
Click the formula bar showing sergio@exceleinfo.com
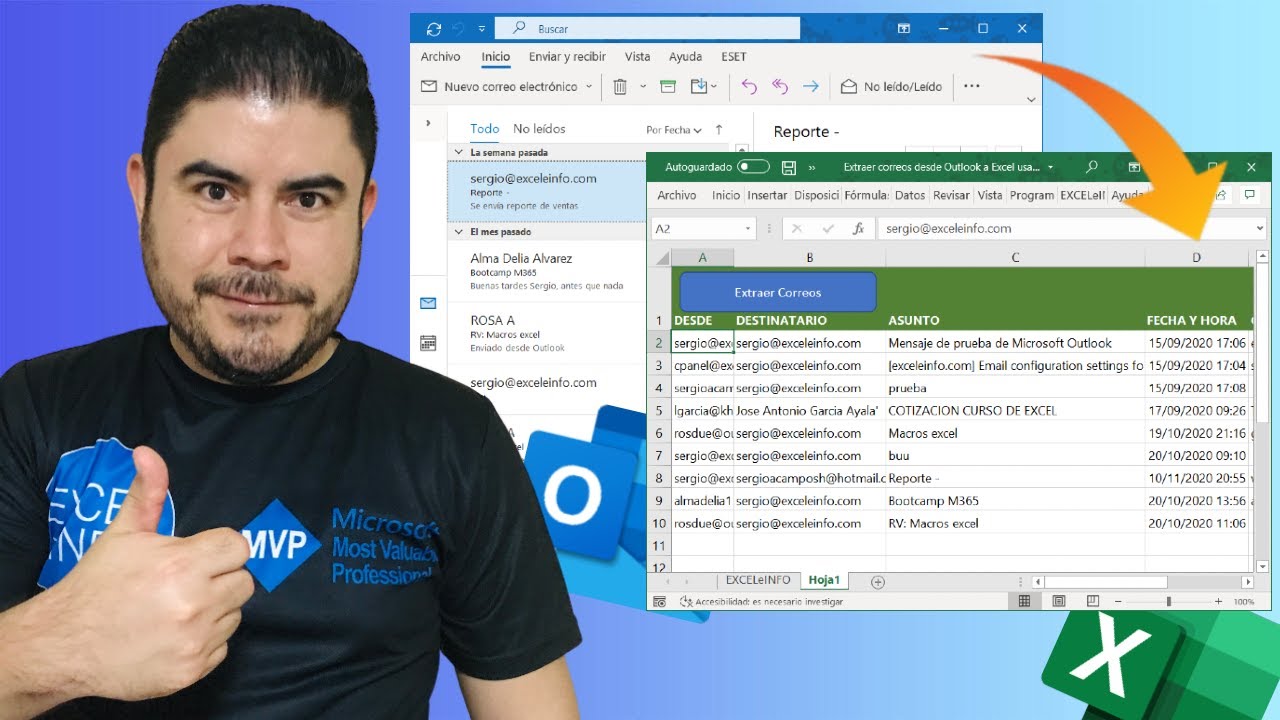pyautogui.click(x=1064, y=229)
